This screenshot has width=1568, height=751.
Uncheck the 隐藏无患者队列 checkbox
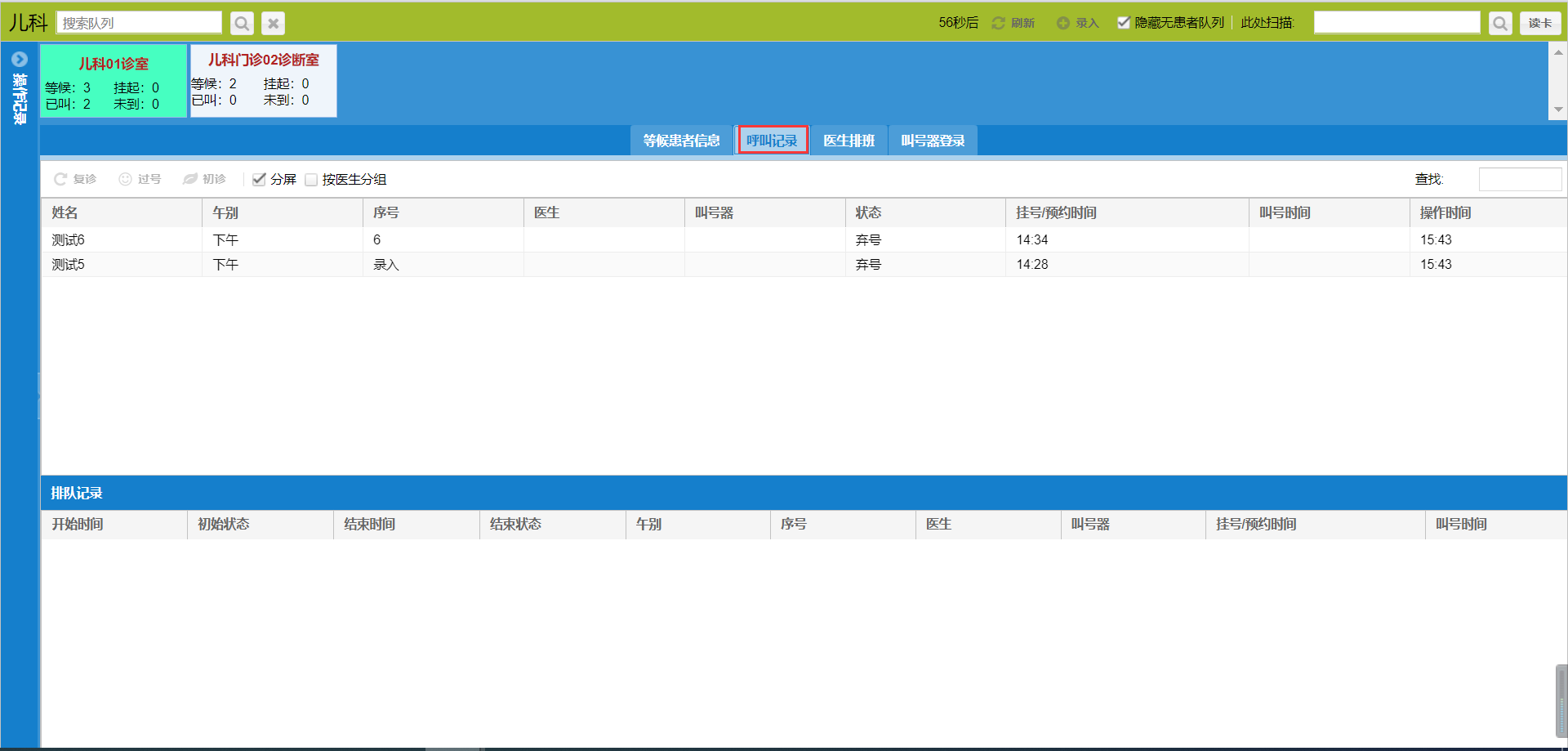[x=1124, y=23]
